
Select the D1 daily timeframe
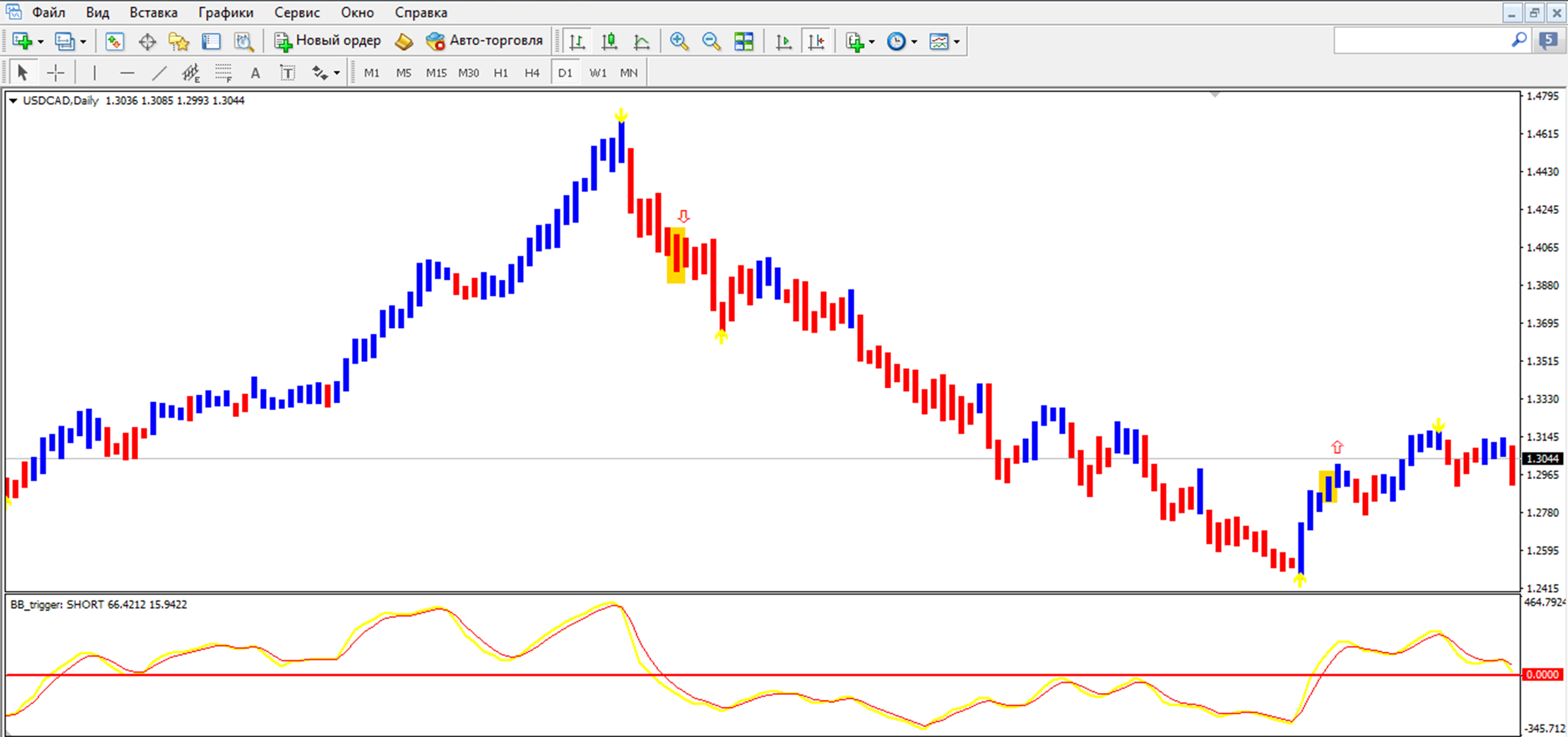pos(565,73)
